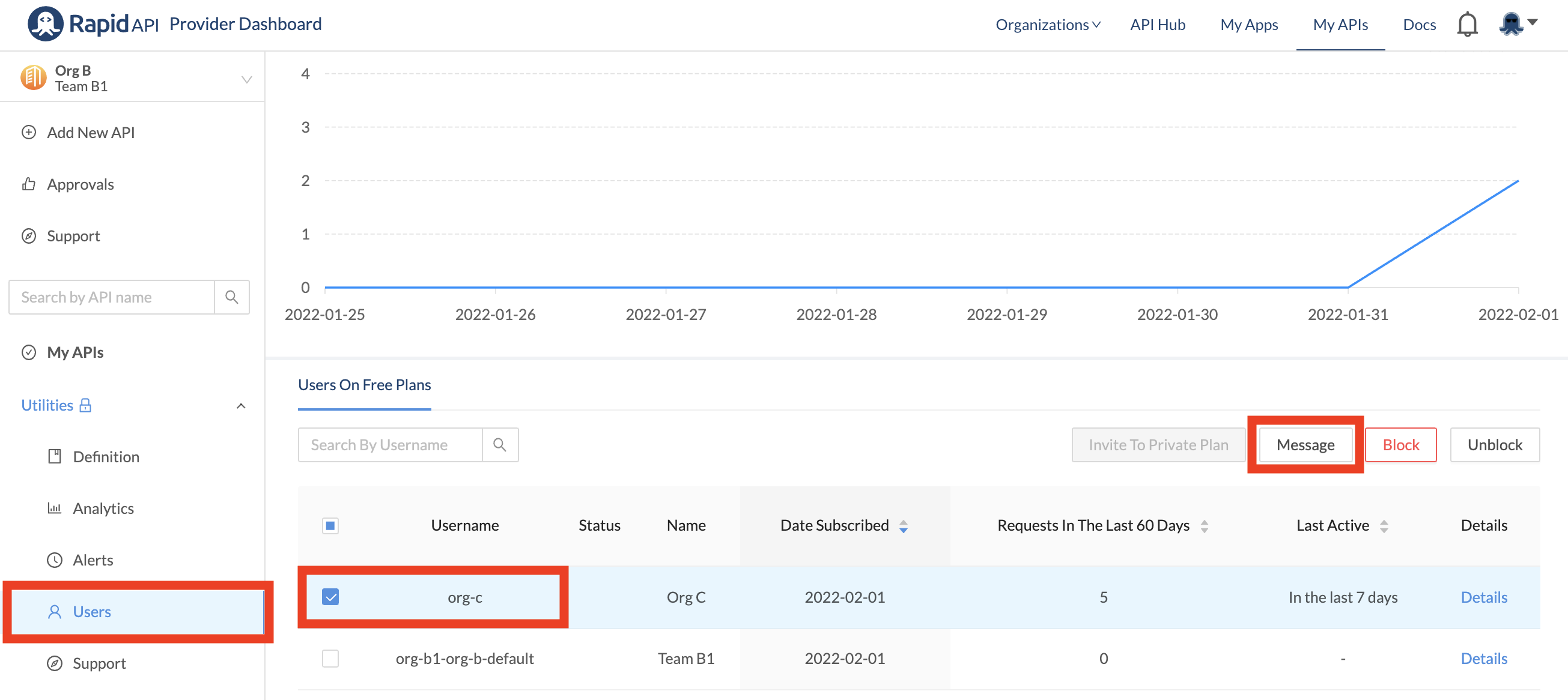Open Details link for org-c
The height and width of the screenshot is (700, 1568).
click(x=1483, y=597)
